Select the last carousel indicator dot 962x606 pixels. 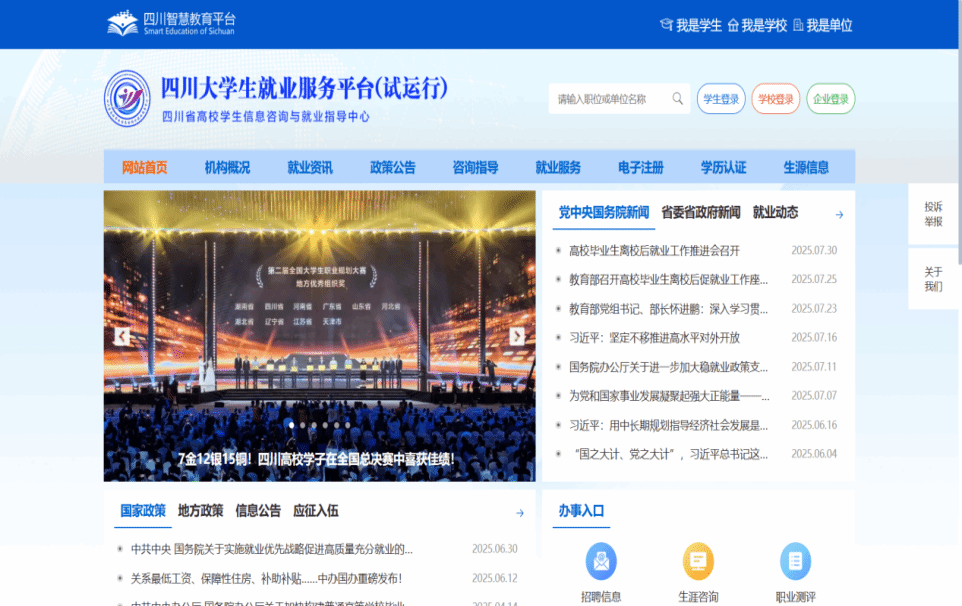coord(347,424)
